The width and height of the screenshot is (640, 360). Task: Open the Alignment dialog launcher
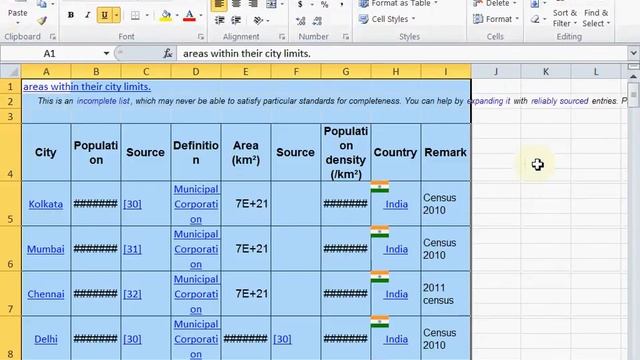click(x=282, y=37)
